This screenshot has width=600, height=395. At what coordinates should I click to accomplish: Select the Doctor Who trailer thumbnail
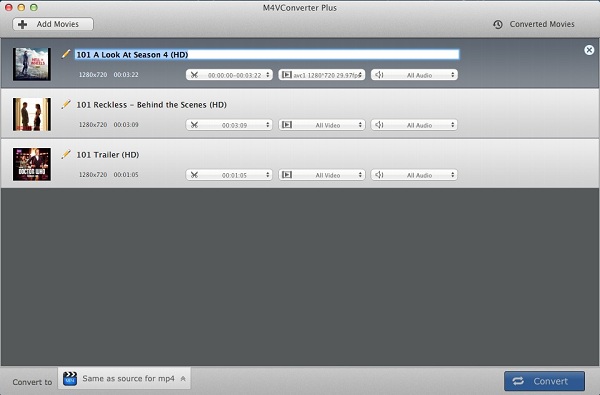32,164
